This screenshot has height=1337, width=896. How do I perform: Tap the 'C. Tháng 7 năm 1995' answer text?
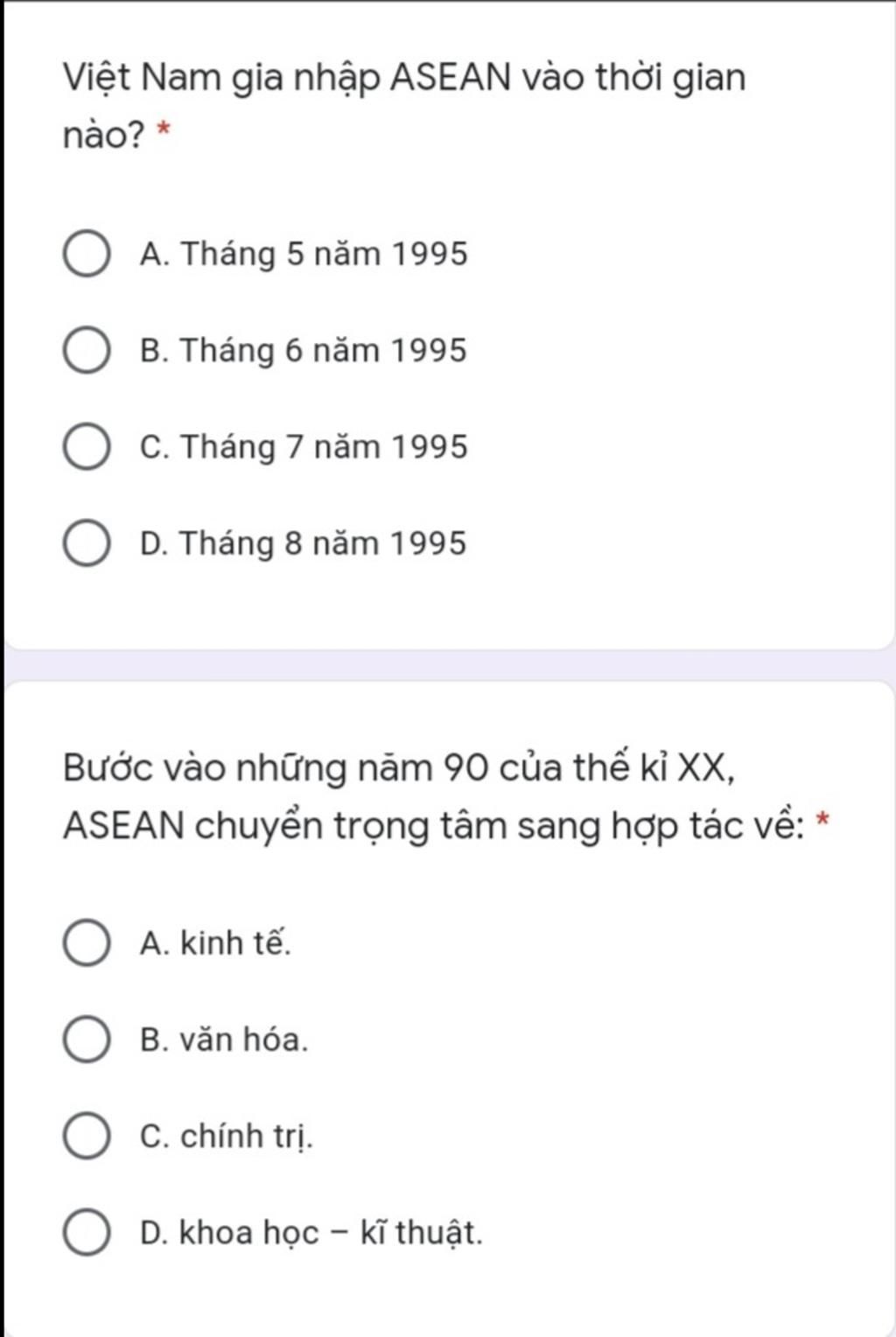(304, 447)
